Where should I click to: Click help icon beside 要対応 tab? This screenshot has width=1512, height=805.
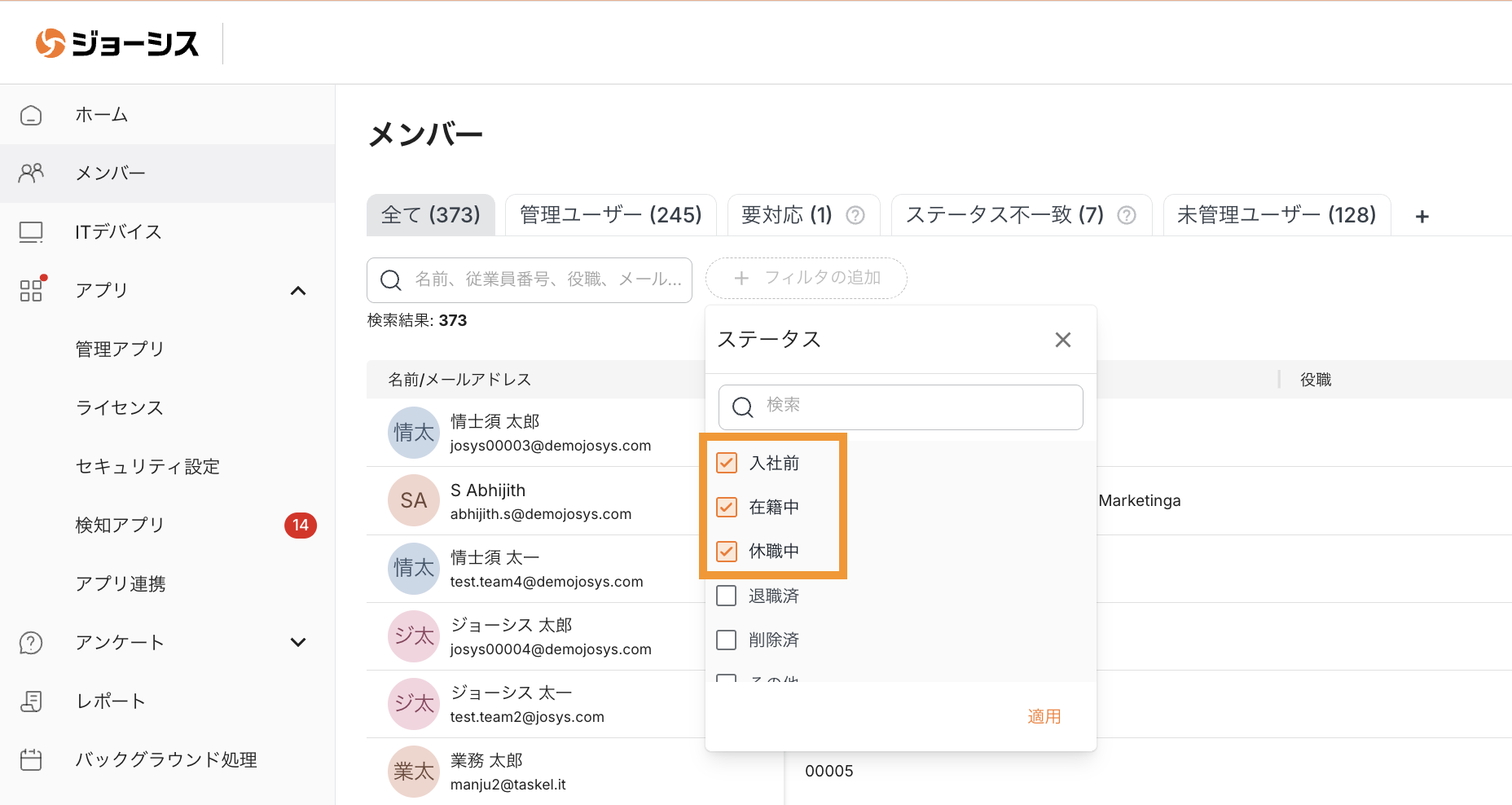(855, 215)
